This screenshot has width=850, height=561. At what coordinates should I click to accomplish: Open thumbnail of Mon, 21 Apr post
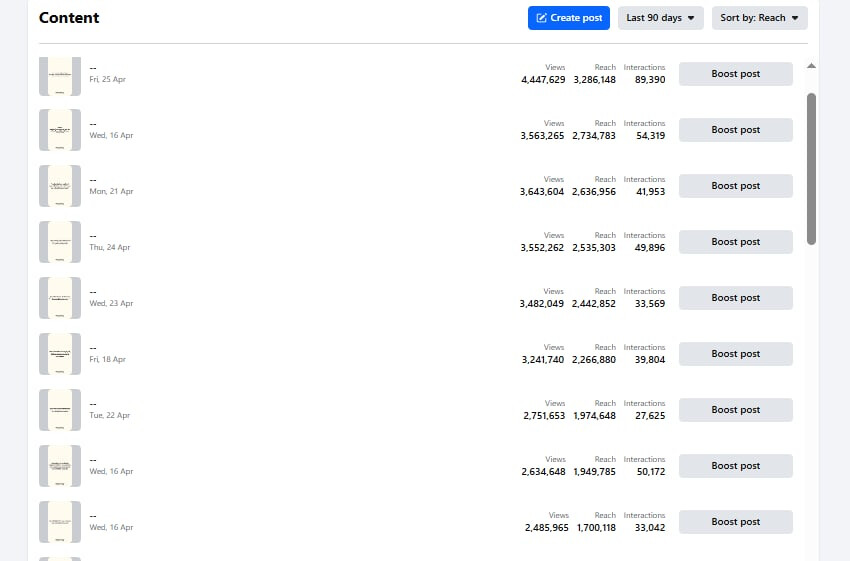tap(60, 186)
